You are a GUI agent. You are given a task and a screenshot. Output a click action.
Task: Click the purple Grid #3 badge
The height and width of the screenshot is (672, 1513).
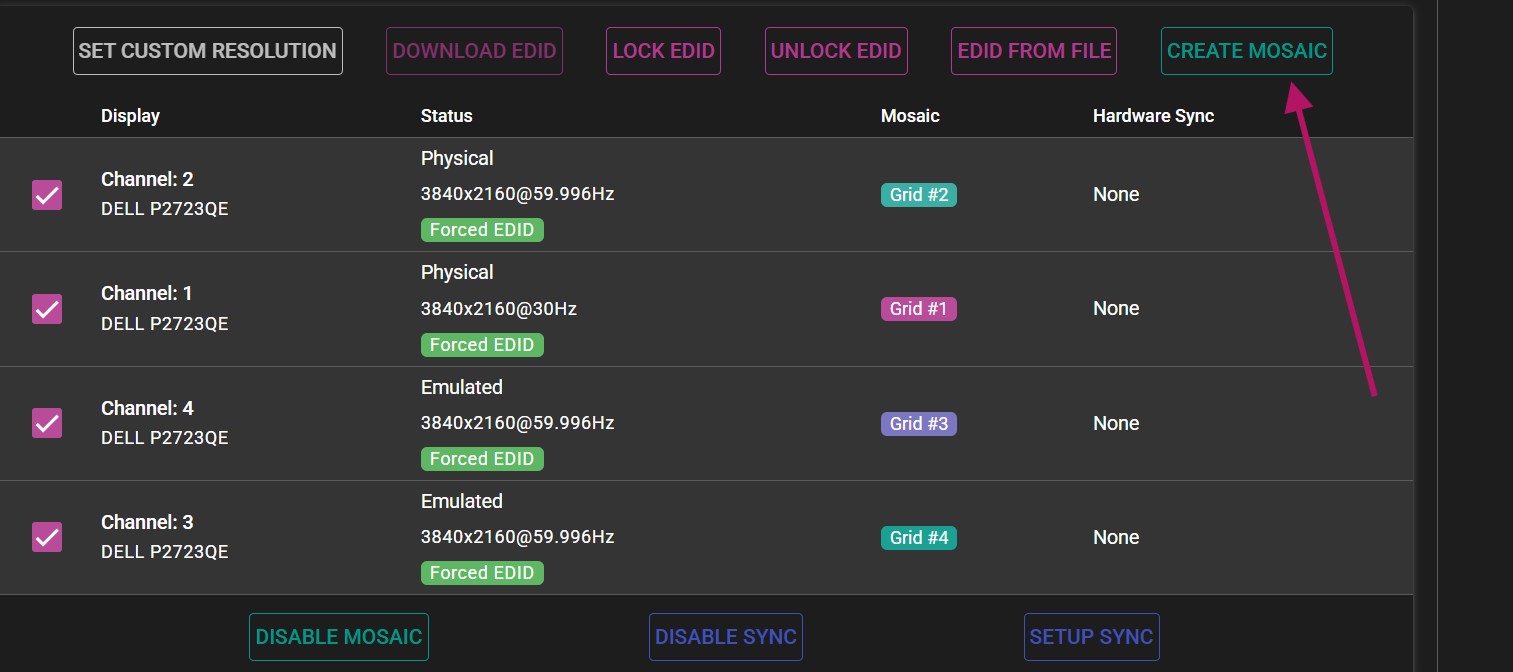coord(918,424)
